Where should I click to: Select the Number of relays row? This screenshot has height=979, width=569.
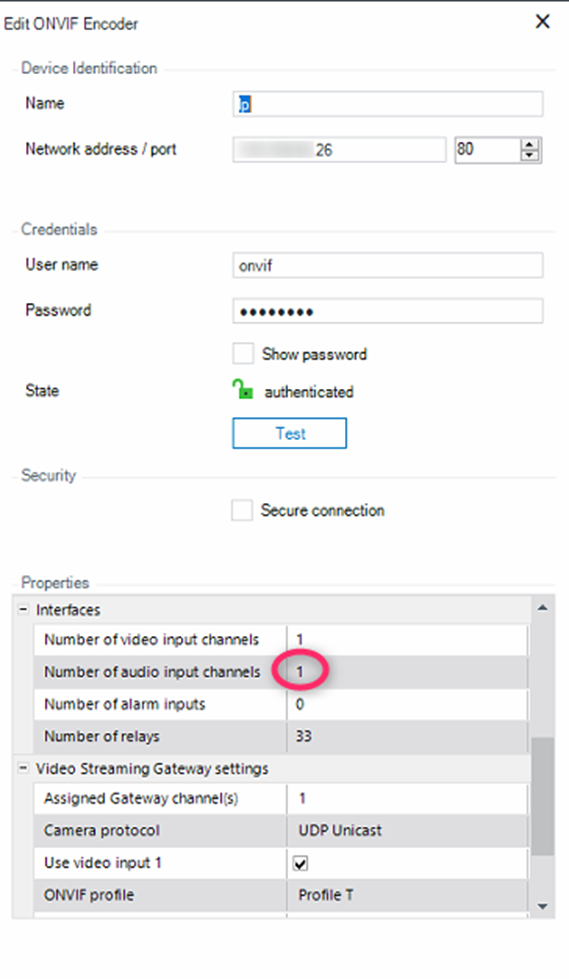coord(281,737)
